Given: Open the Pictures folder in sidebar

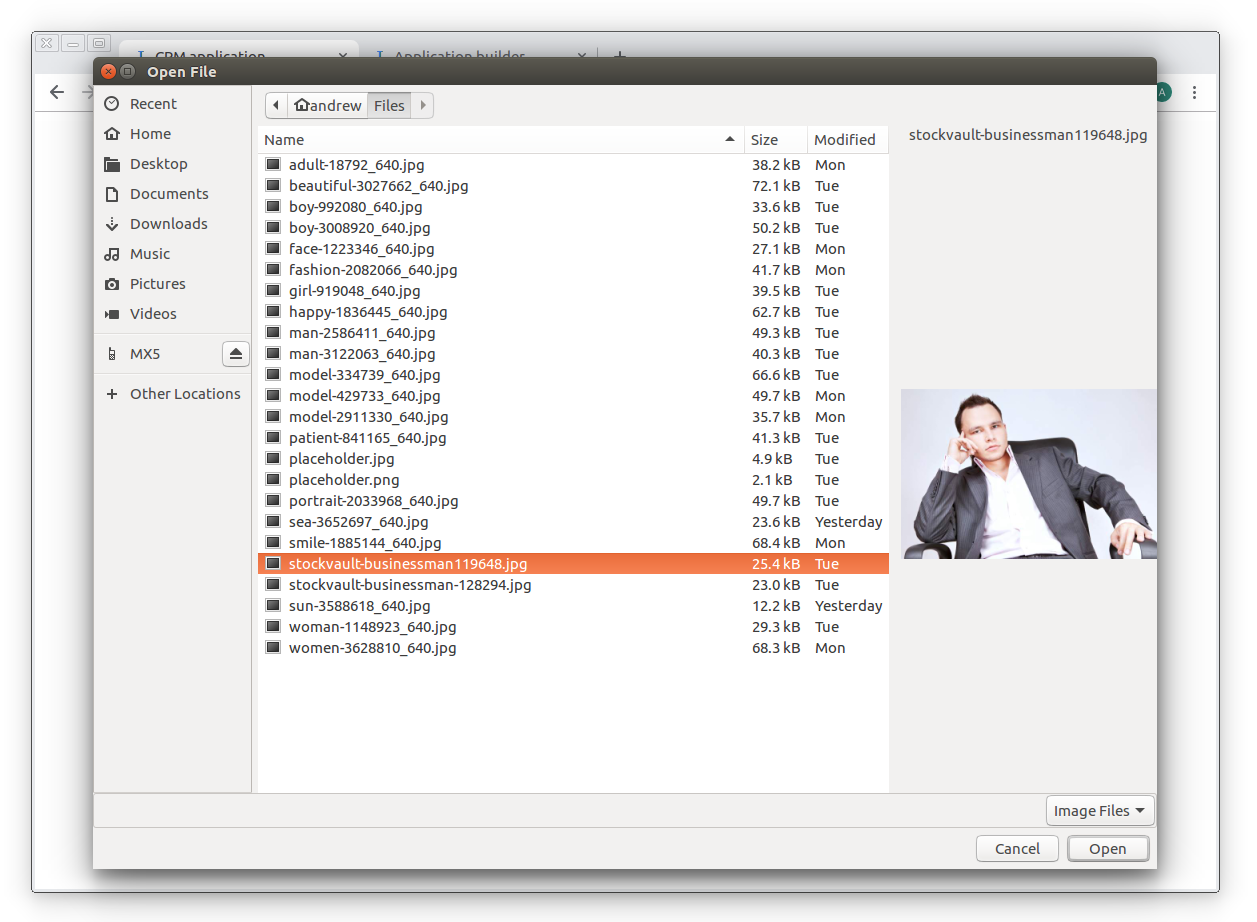Looking at the screenshot, I should 157,284.
